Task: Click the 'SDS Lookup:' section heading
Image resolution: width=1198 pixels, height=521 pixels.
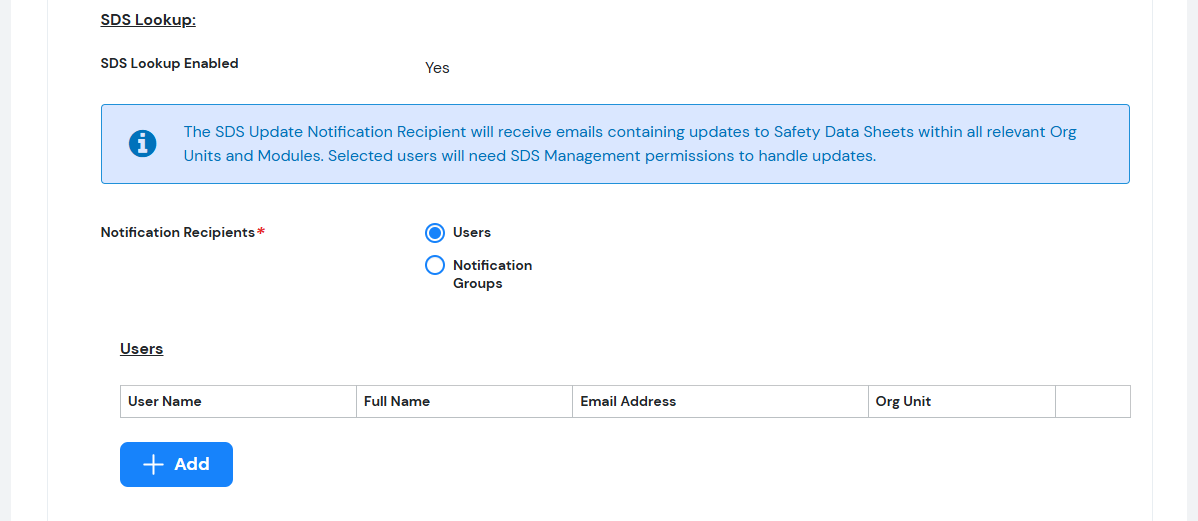Action: click(148, 21)
